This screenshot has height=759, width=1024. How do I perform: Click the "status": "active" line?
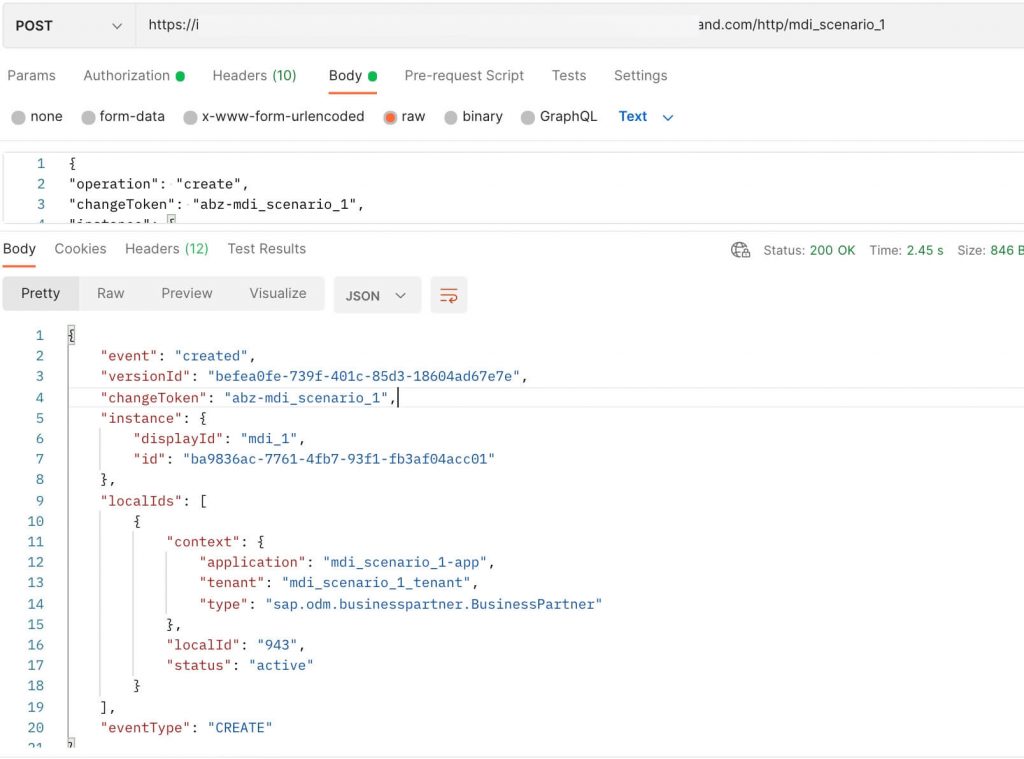tap(240, 665)
